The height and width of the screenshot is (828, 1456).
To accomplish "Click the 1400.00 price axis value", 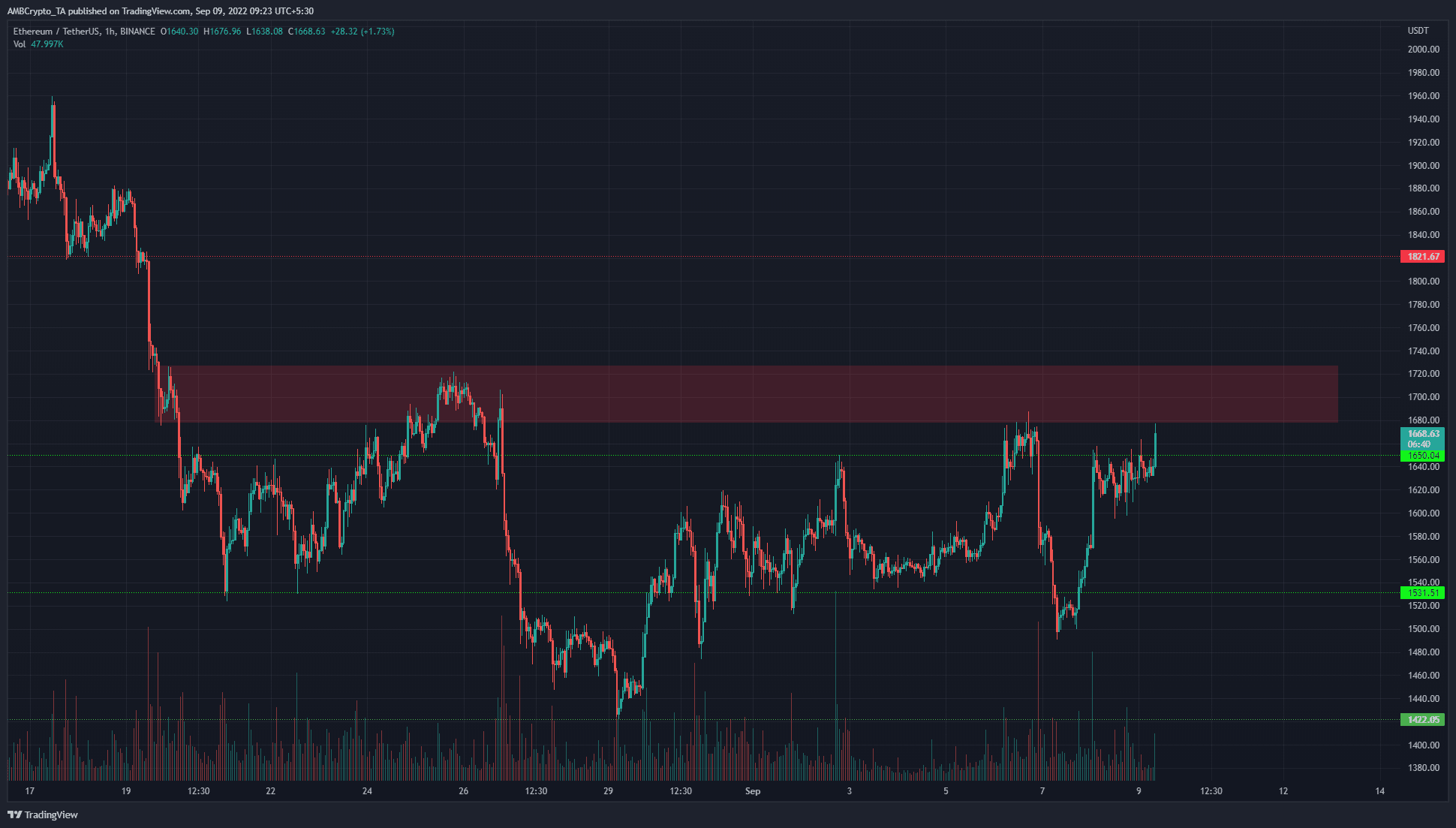I will [x=1424, y=745].
